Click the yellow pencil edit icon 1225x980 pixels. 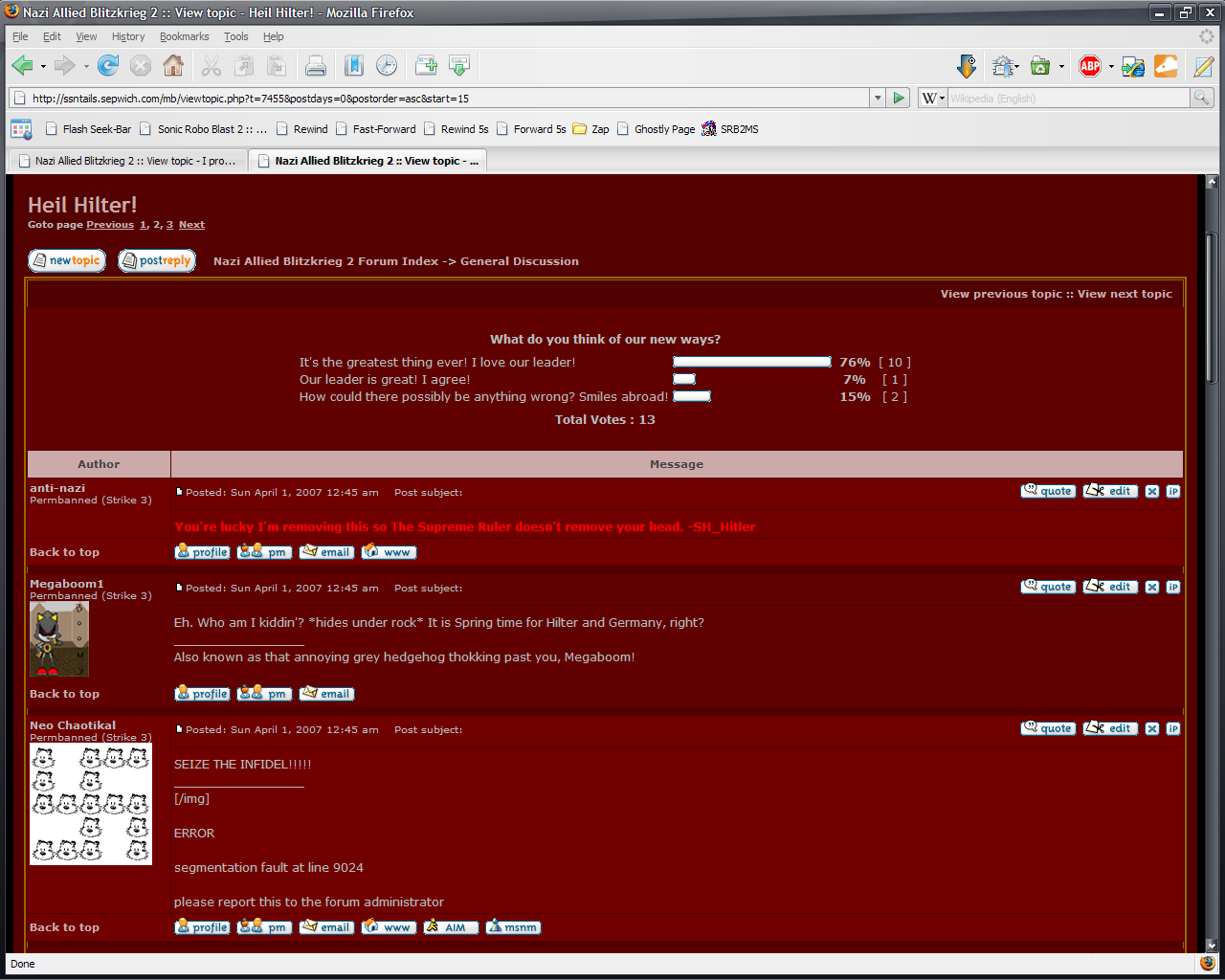[x=1203, y=66]
